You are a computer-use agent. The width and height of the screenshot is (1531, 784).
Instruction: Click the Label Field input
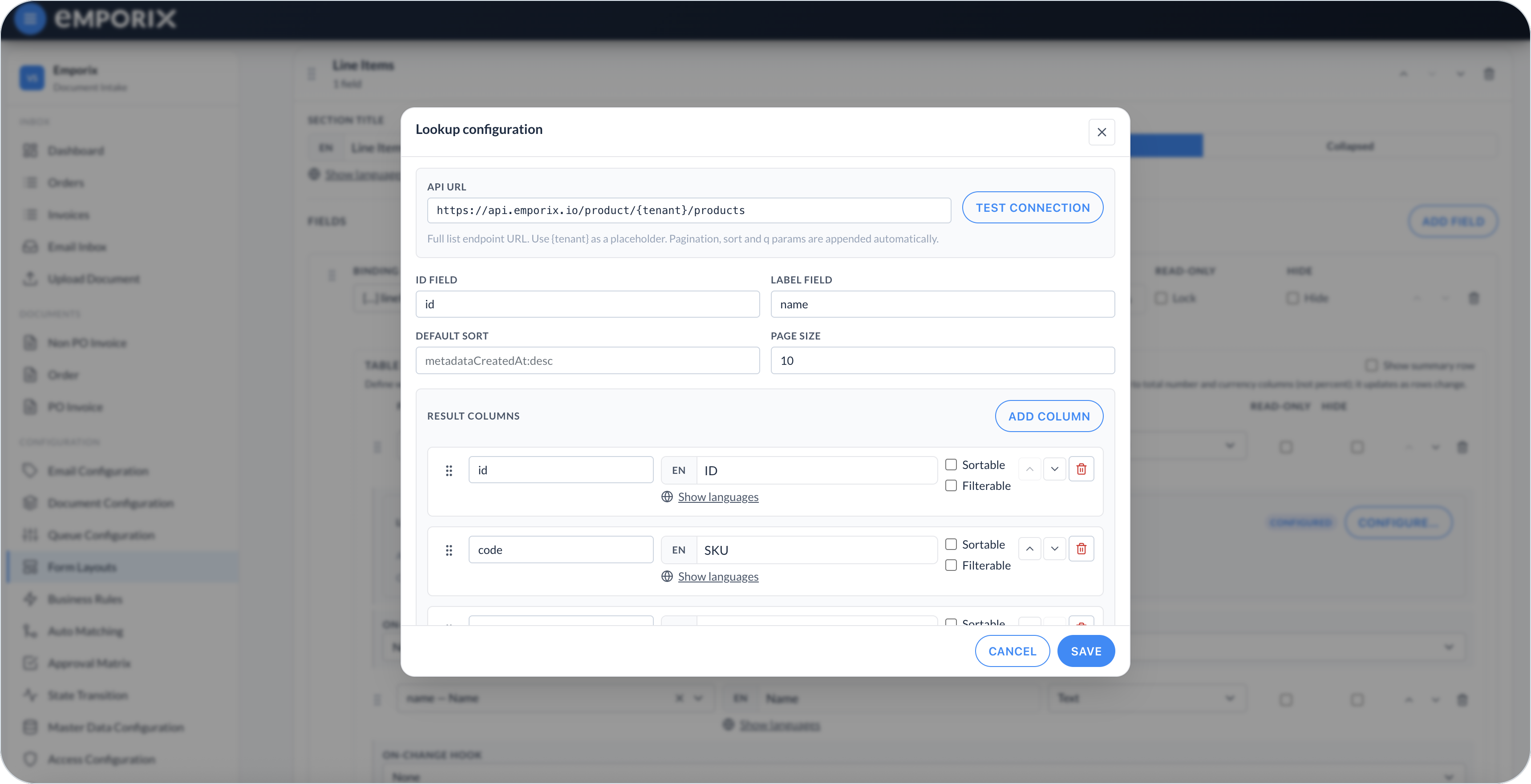coord(943,304)
